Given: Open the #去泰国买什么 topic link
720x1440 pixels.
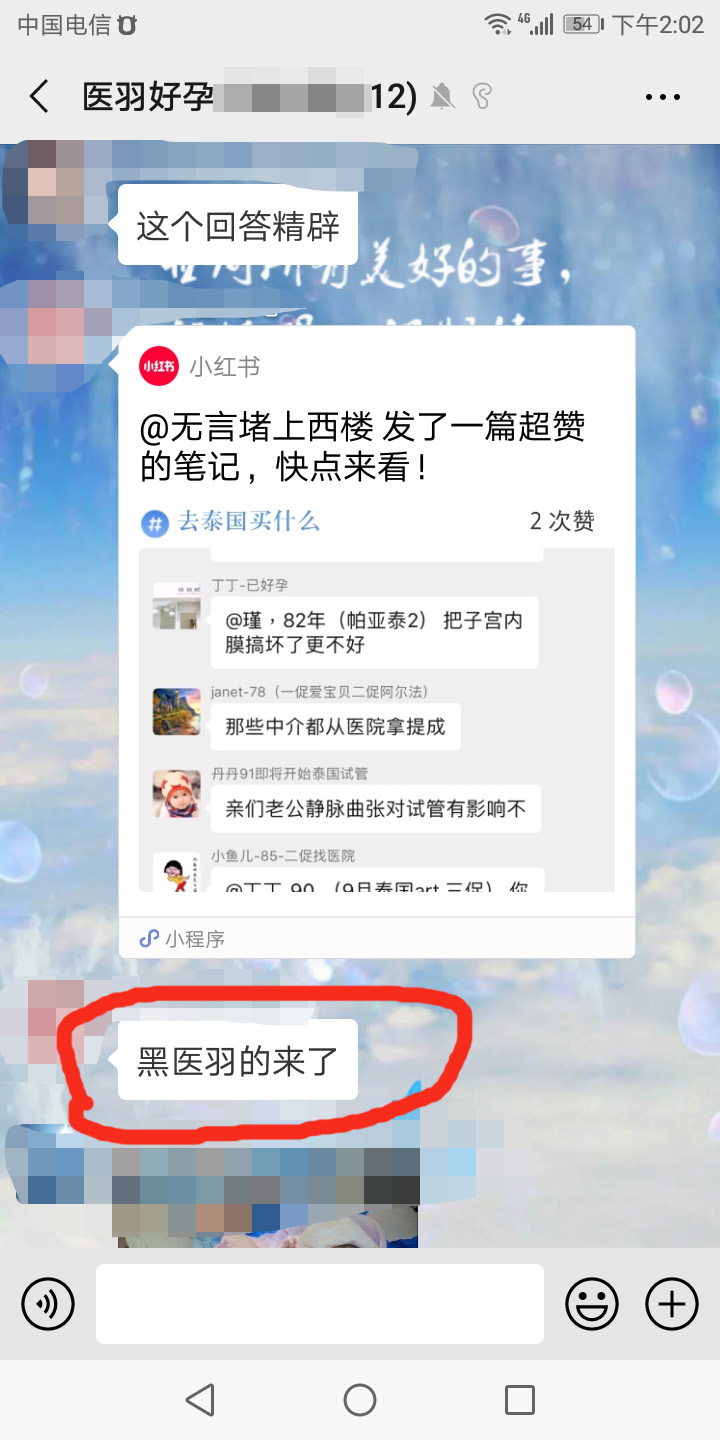Looking at the screenshot, I should tap(231, 521).
